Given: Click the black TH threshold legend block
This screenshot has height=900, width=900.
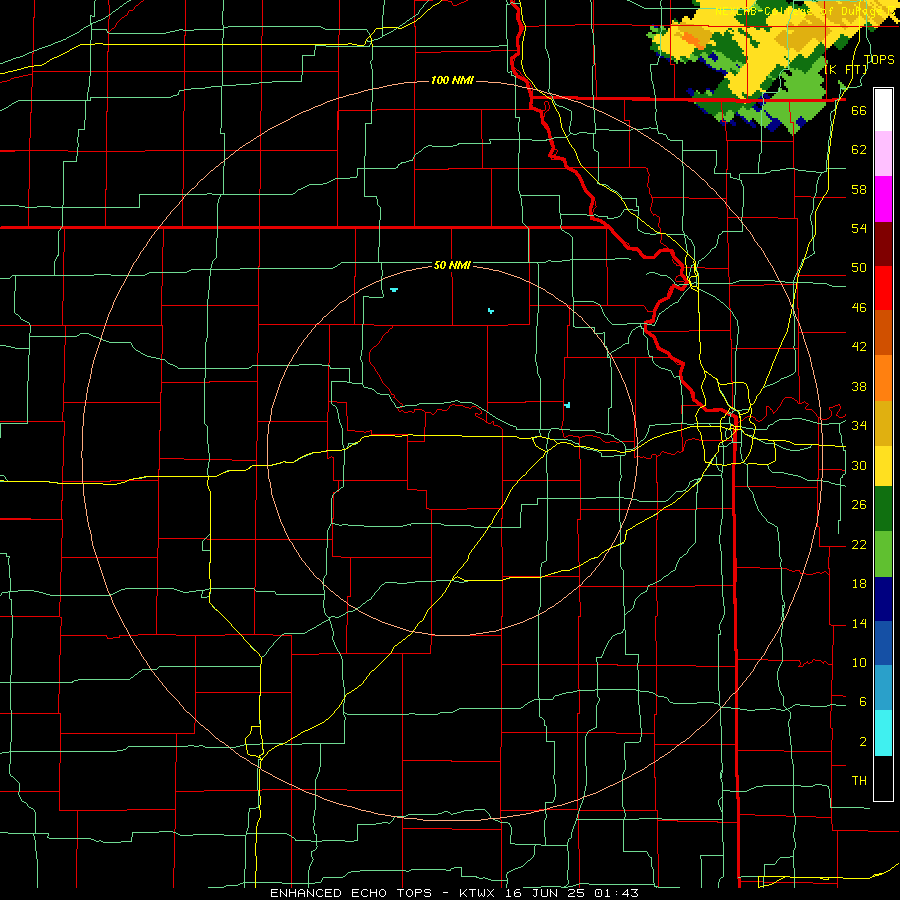Looking at the screenshot, I should 883,778.
